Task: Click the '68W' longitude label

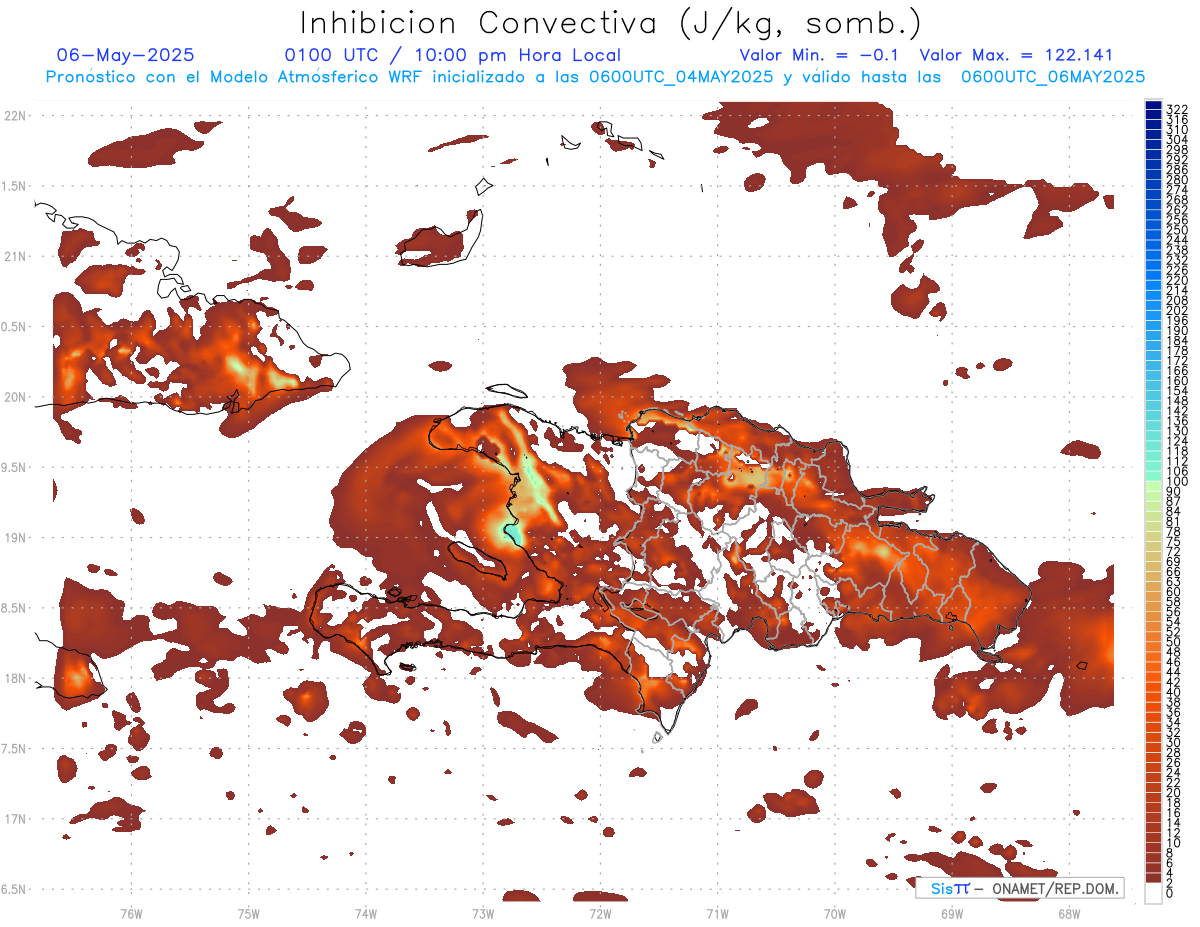Action: coord(1069,913)
